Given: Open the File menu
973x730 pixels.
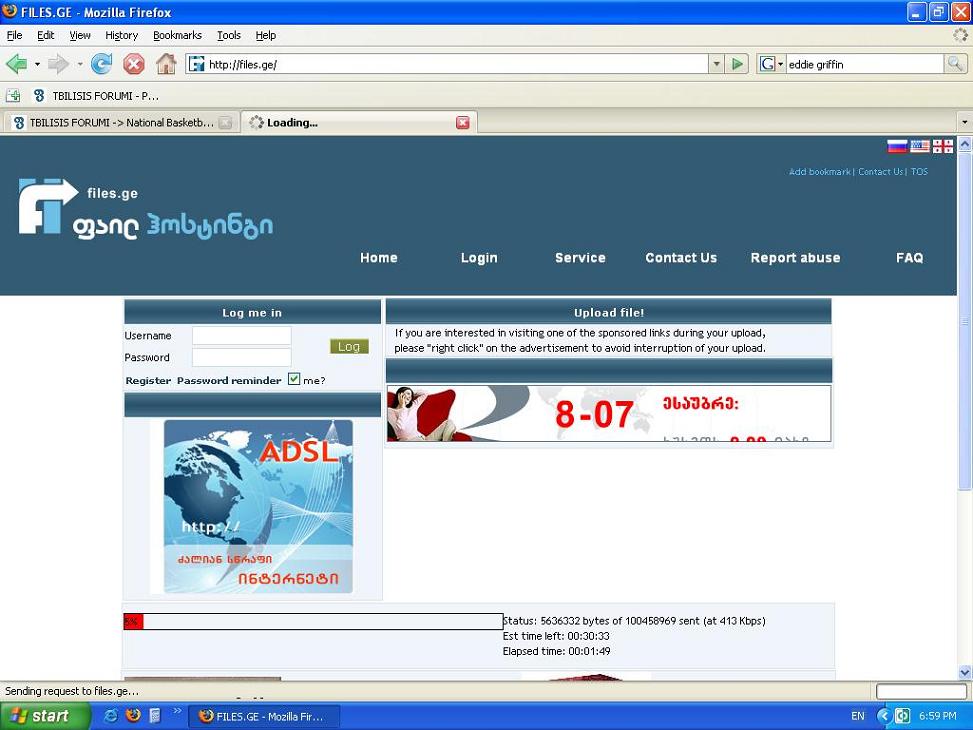Looking at the screenshot, I should pyautogui.click(x=14, y=35).
